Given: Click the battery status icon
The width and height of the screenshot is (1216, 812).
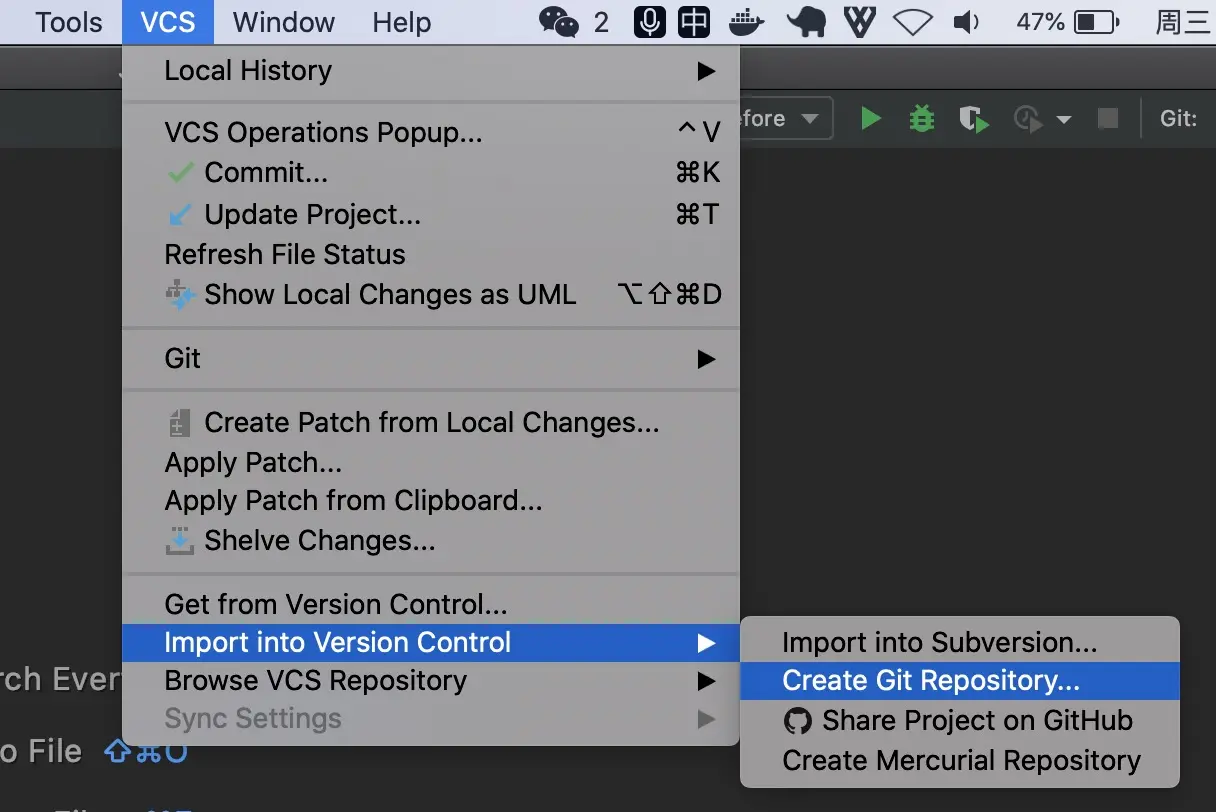Looking at the screenshot, I should (1096, 22).
